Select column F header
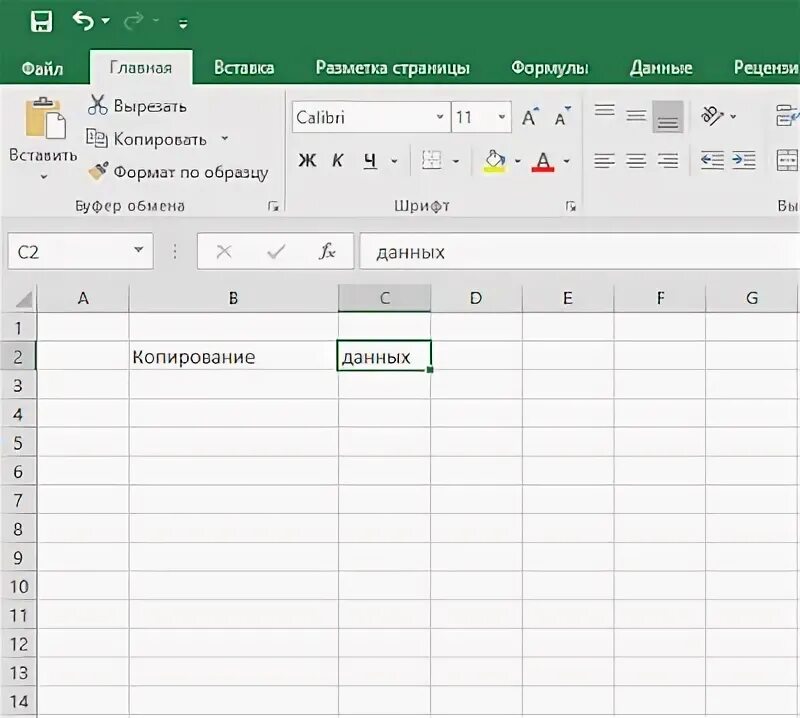This screenshot has width=800, height=718. 660,298
